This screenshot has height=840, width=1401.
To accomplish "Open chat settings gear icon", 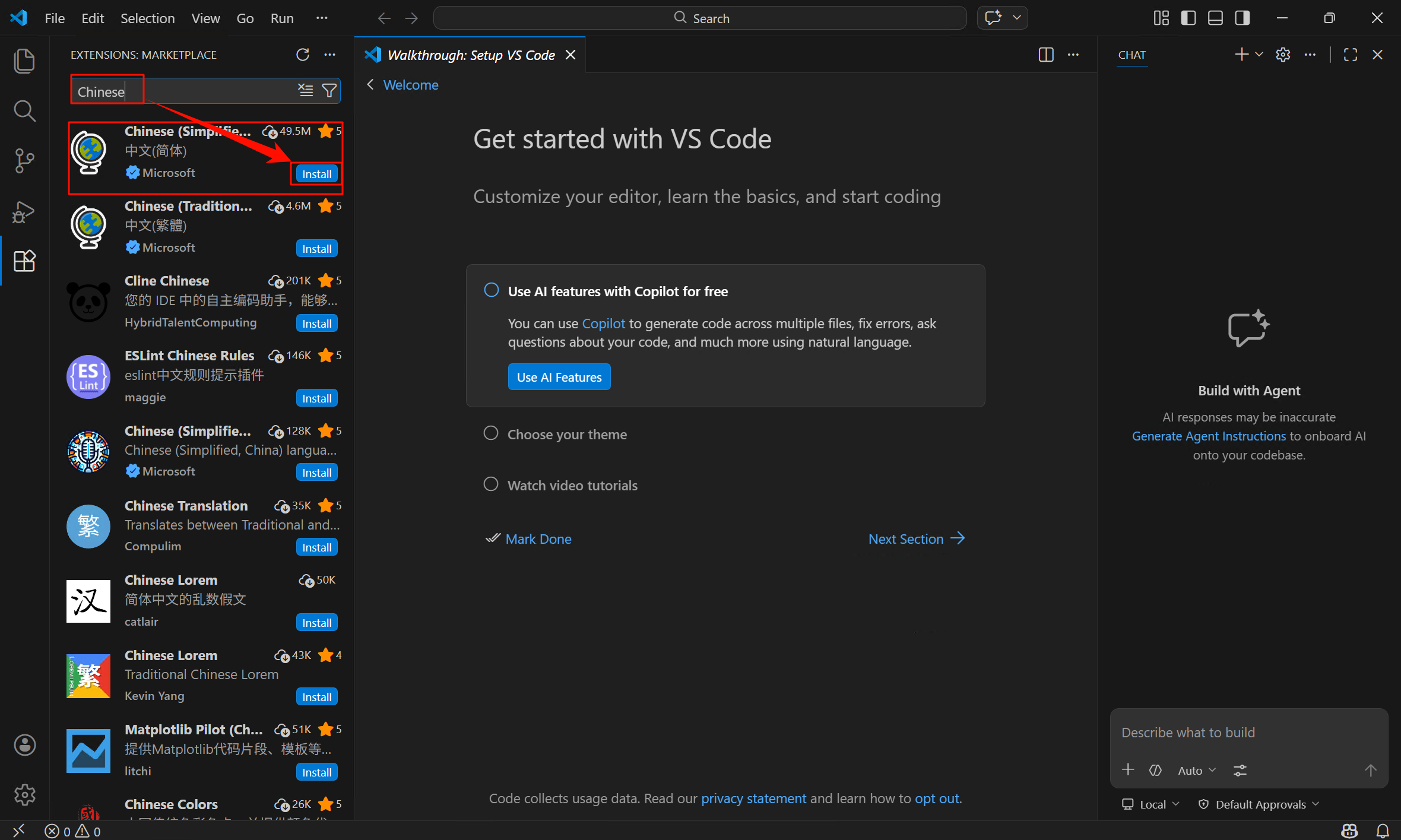I will (x=1283, y=55).
